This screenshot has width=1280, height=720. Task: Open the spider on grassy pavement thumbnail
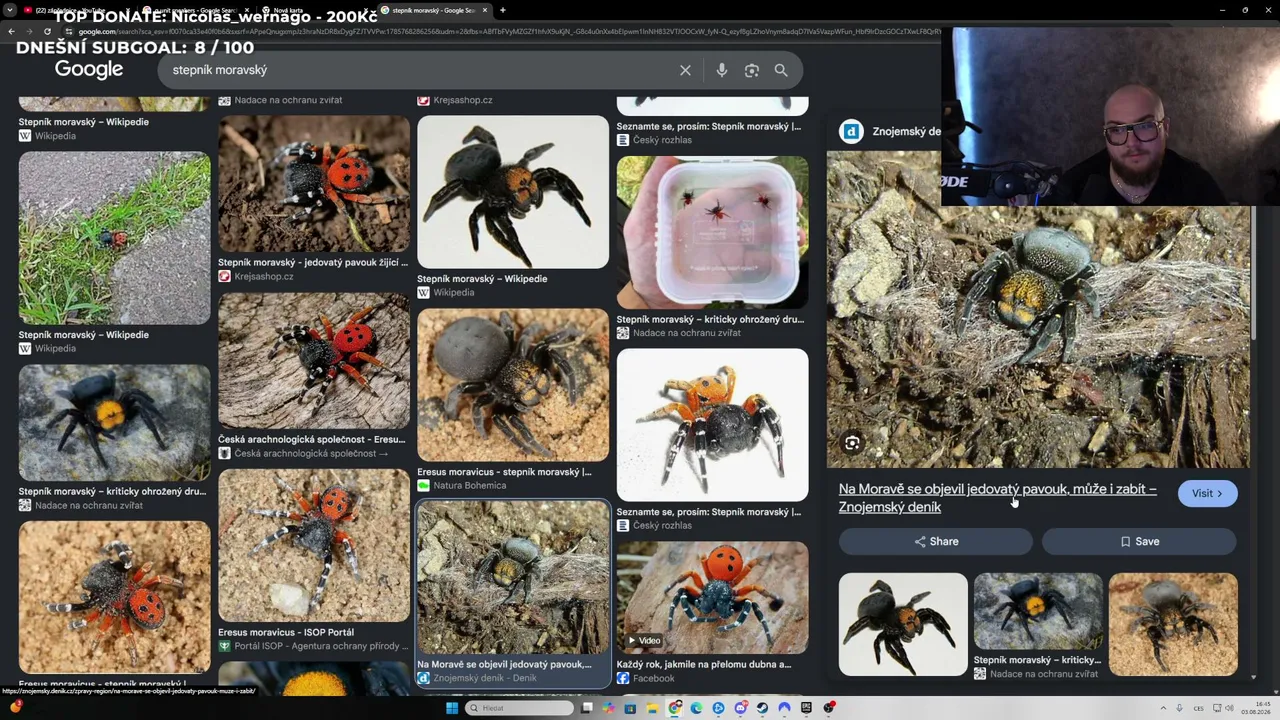[115, 238]
